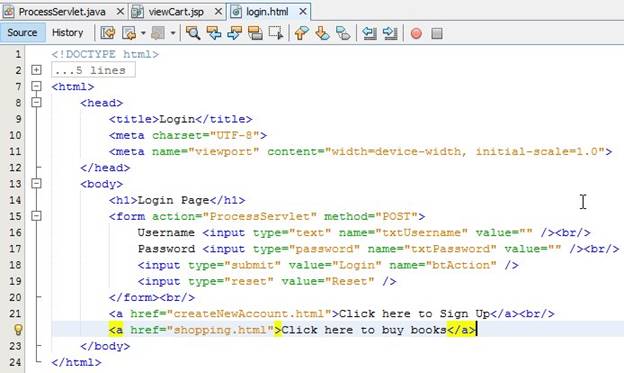Click Shift Line Left icon
624x373 pixels.
click(x=369, y=33)
